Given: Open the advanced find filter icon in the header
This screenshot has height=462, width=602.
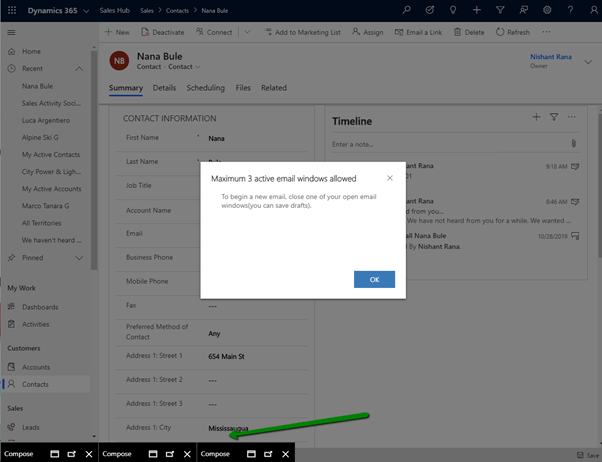Looking at the screenshot, I should click(x=500, y=9).
